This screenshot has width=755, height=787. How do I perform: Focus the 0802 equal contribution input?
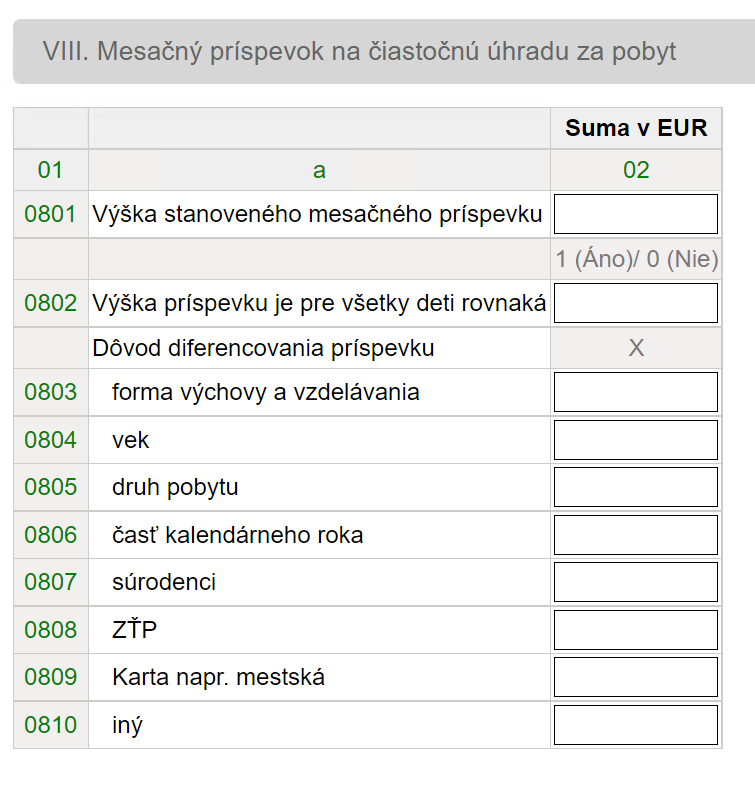636,303
